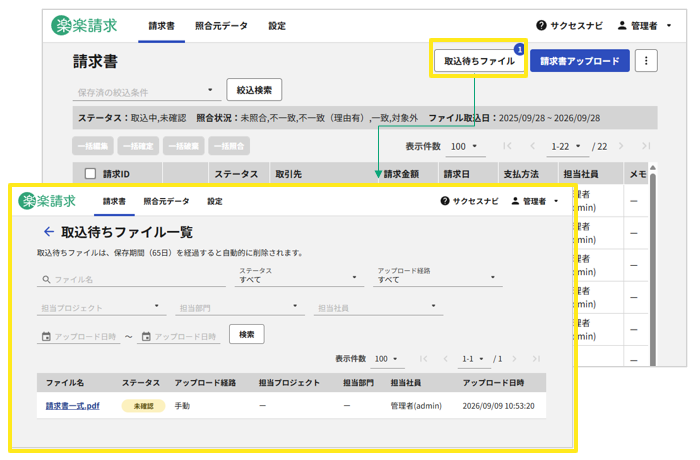Click the magnifier icon in the ファイル名 field
This screenshot has width=700, height=460.
(46, 279)
